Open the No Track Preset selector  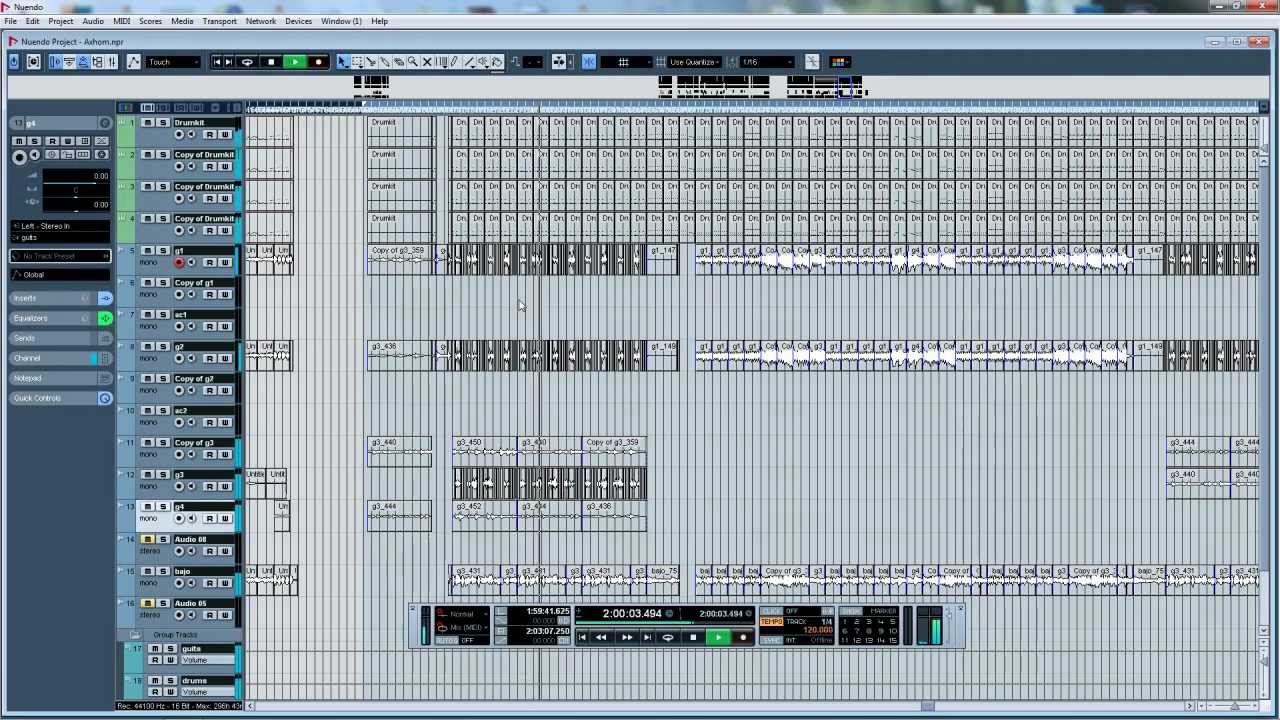[61, 256]
